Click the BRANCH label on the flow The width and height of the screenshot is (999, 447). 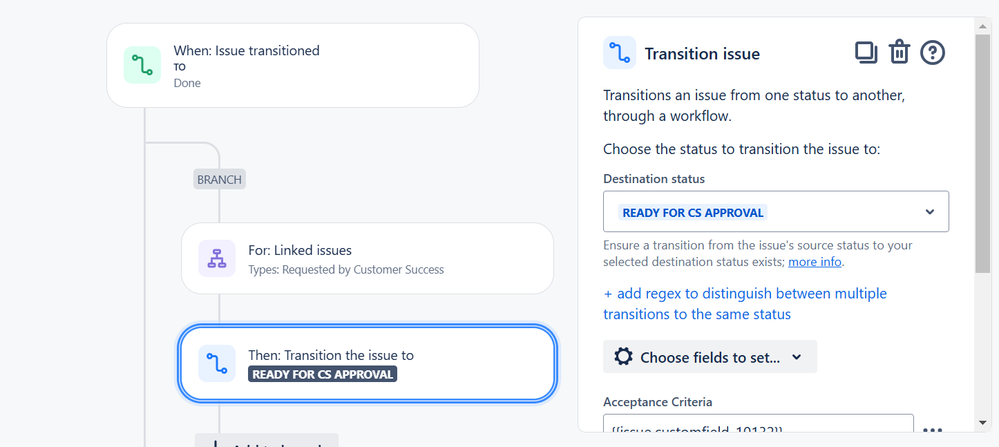point(219,180)
